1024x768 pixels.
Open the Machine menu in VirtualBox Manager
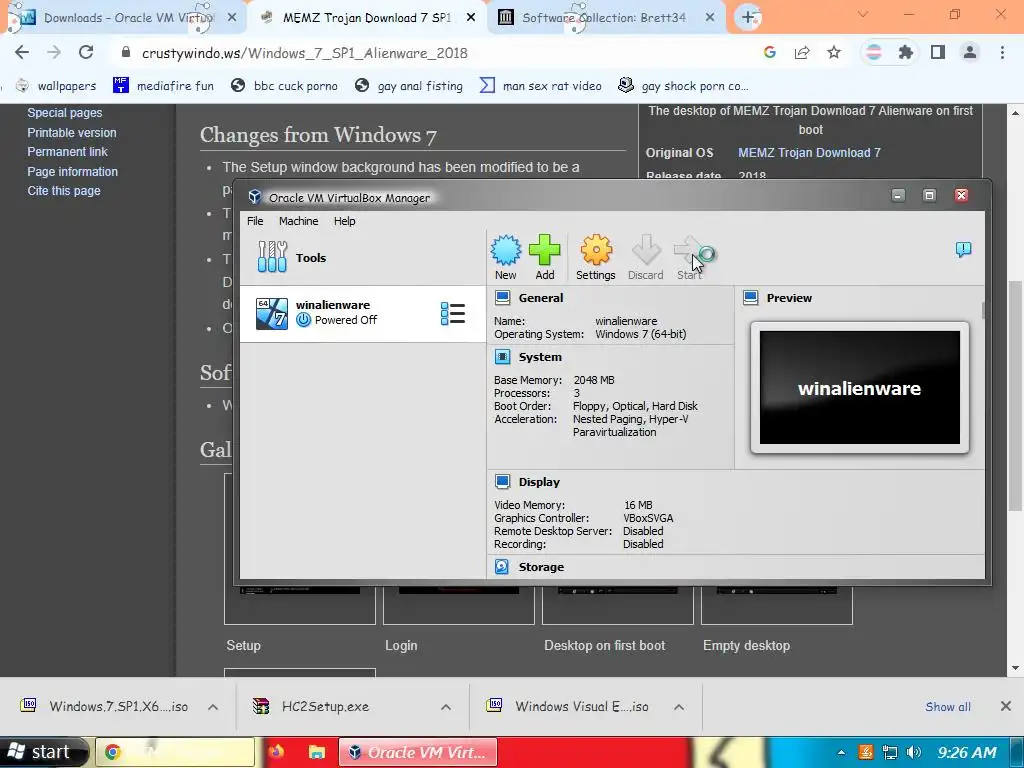point(298,221)
